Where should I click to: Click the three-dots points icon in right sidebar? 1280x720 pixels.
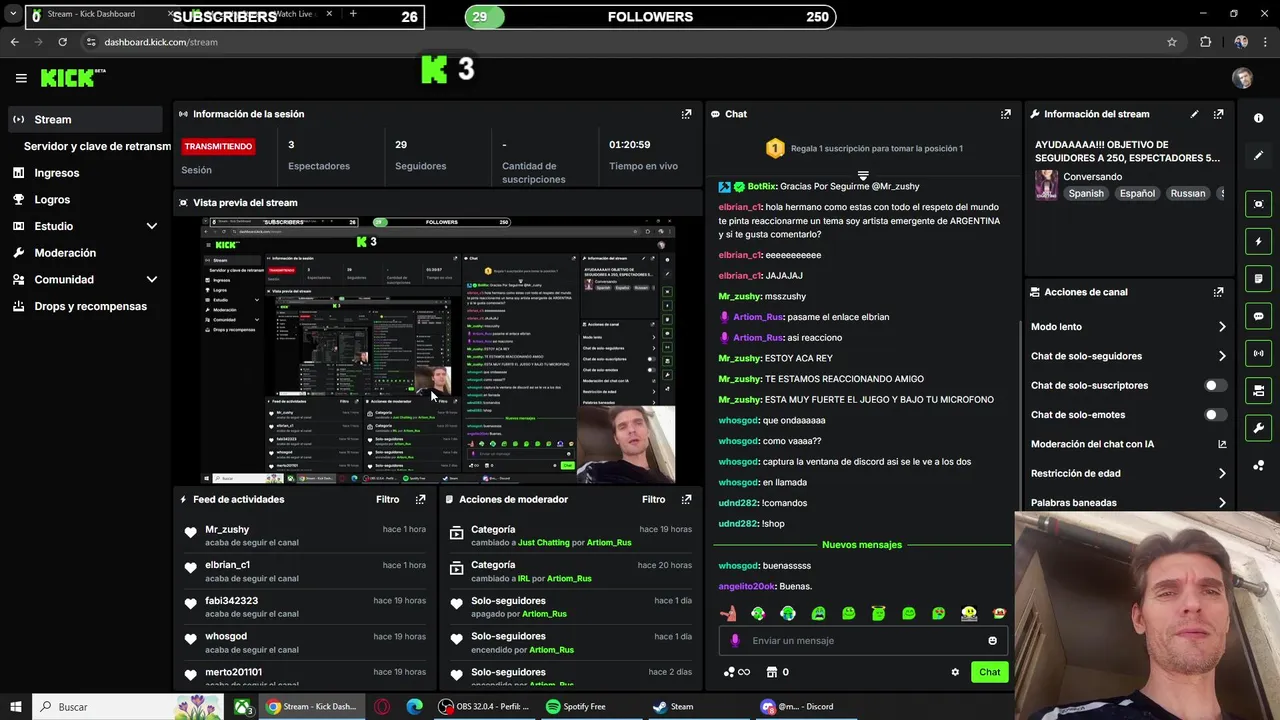click(1258, 466)
